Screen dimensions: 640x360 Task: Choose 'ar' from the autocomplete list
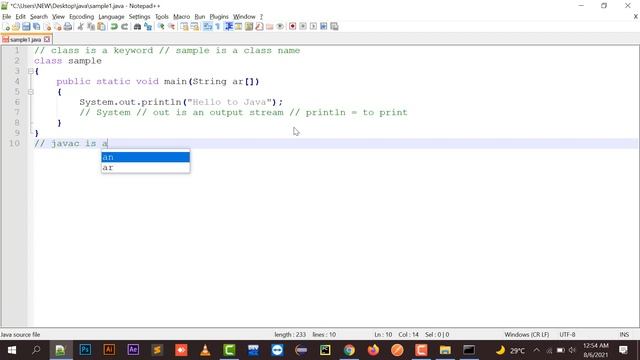(x=146, y=168)
